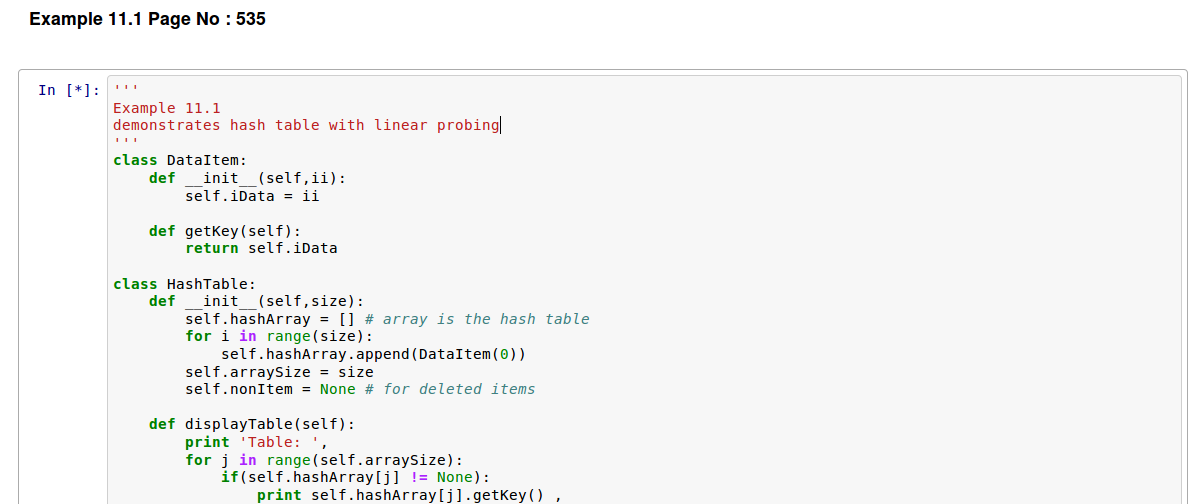Click the 'class DataItem:' line
This screenshot has width=1198, height=504.
click(x=180, y=160)
